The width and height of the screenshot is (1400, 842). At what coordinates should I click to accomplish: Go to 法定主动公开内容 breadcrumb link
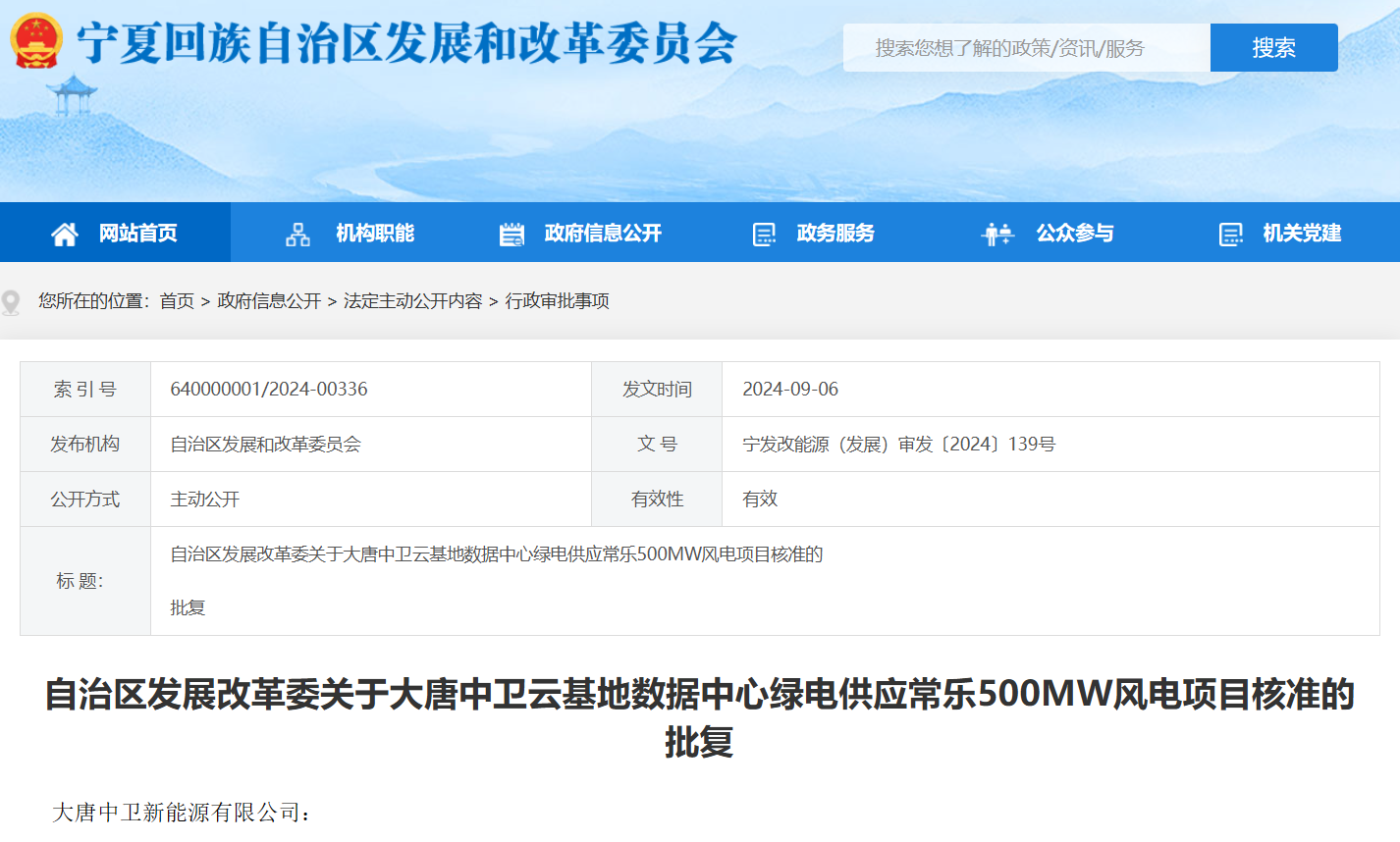point(413,301)
